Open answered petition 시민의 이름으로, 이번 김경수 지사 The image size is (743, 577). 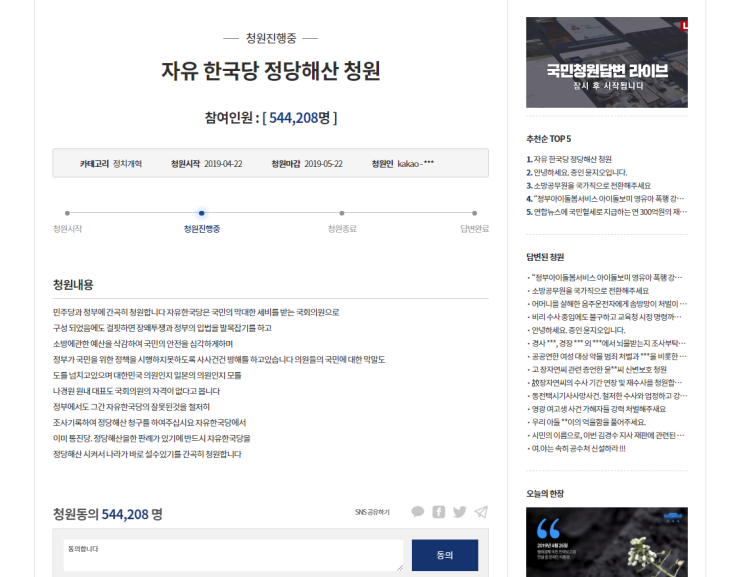pos(609,435)
